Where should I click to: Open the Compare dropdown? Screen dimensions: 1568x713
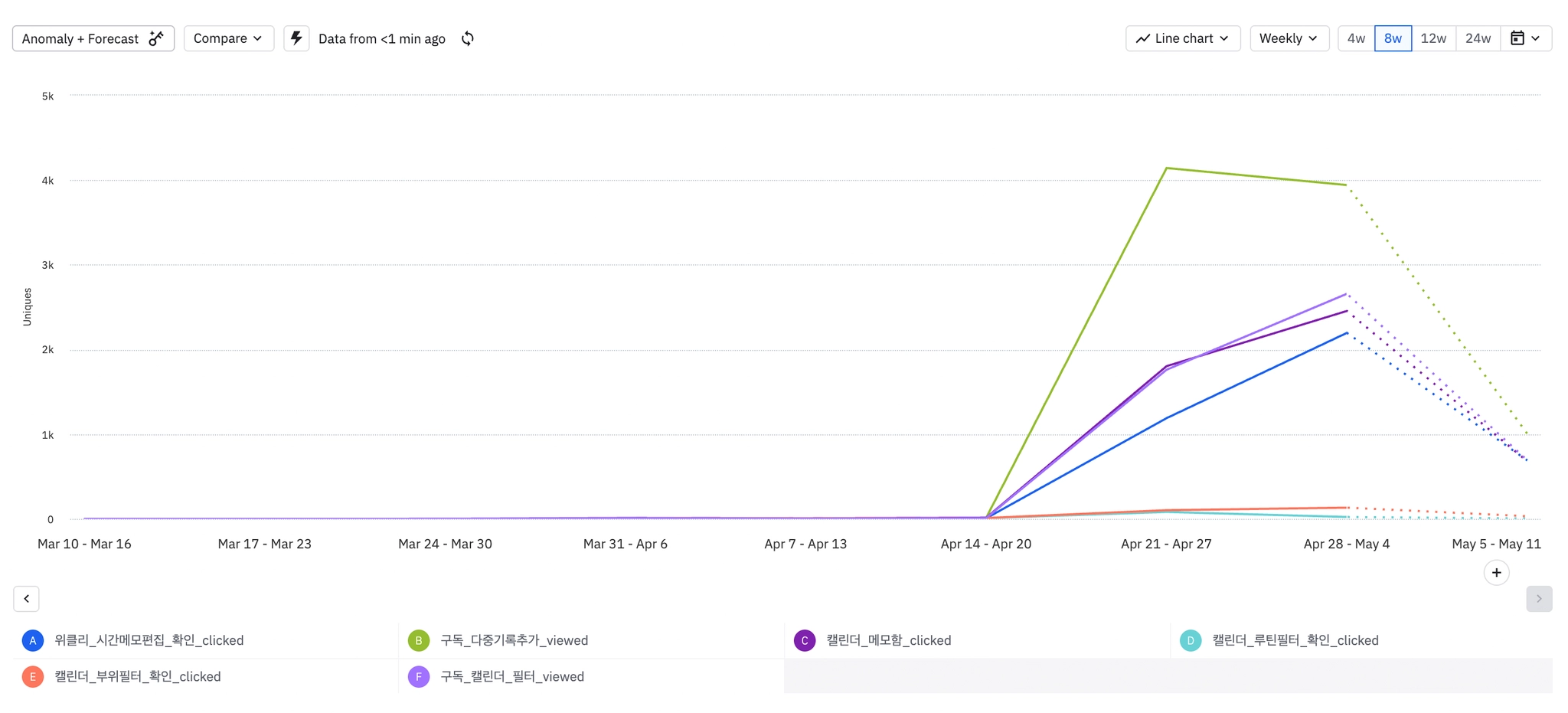click(228, 38)
